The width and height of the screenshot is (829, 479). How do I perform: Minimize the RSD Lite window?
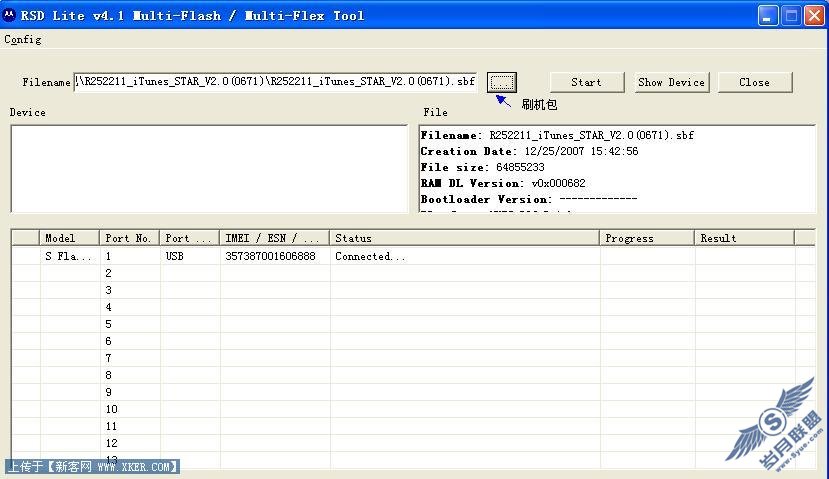coord(767,15)
